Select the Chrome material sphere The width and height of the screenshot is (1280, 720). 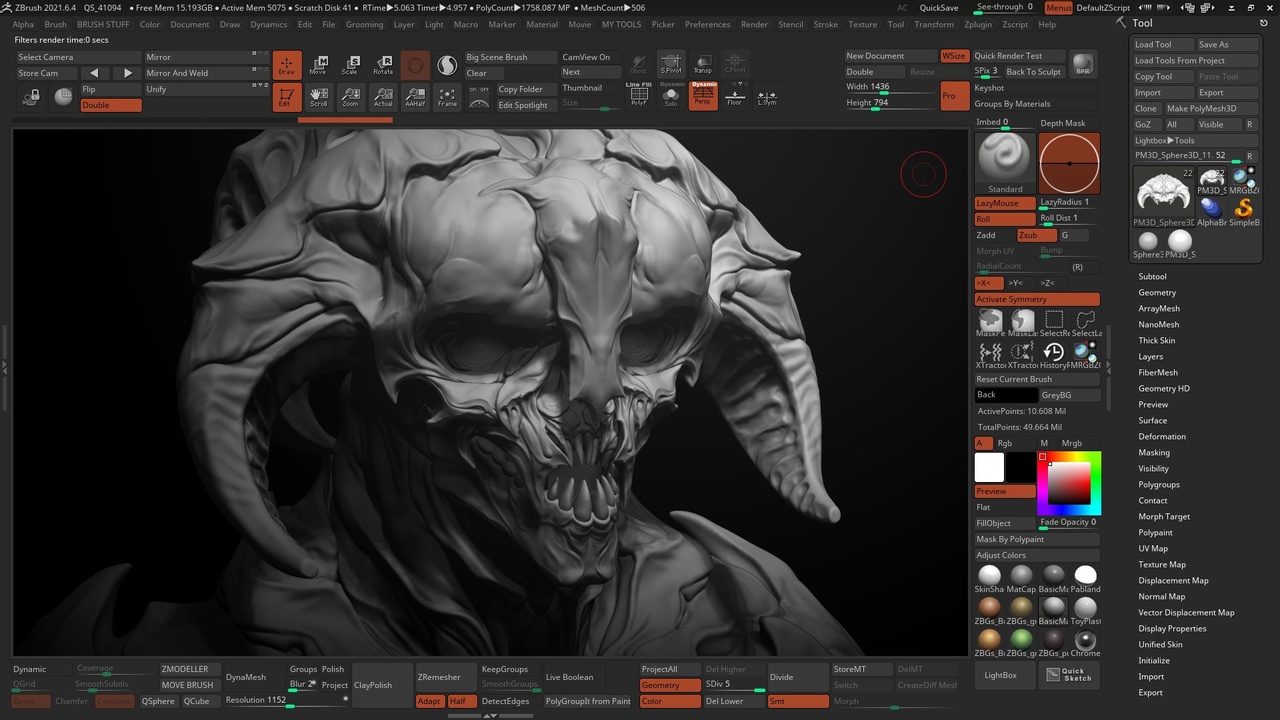click(x=1085, y=641)
